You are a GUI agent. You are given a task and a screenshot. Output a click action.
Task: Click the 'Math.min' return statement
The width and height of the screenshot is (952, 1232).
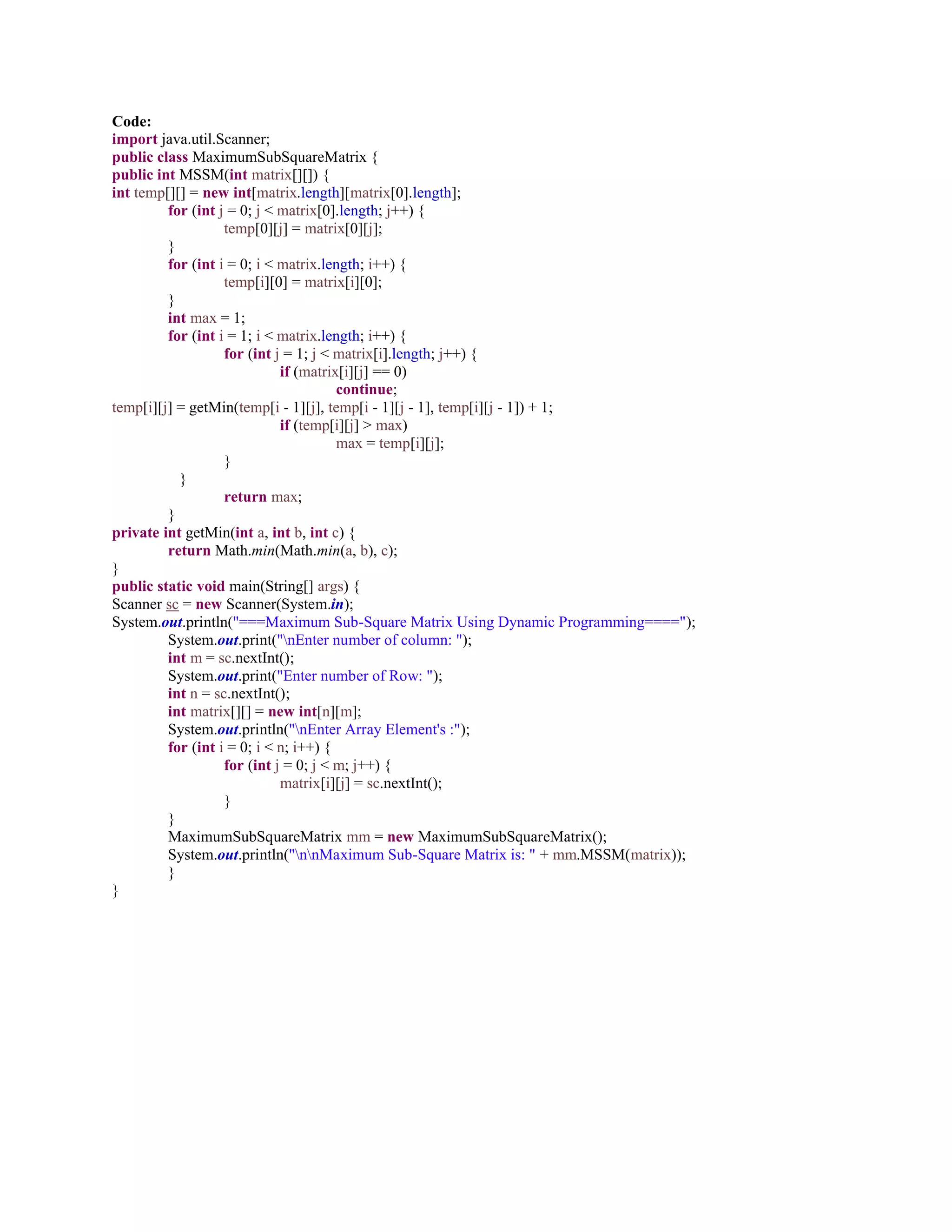pos(282,551)
